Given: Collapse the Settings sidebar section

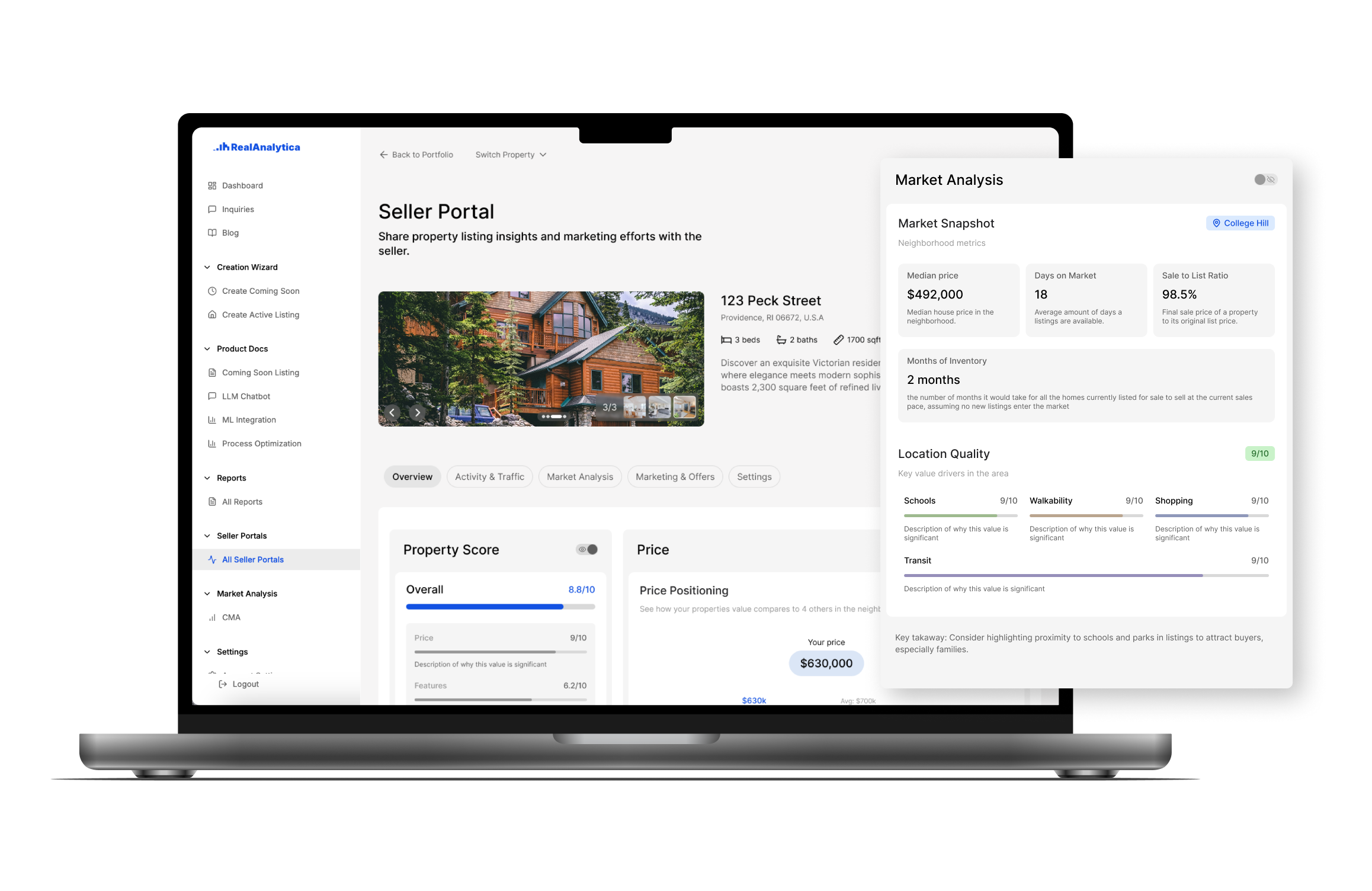Looking at the screenshot, I should coord(207,652).
